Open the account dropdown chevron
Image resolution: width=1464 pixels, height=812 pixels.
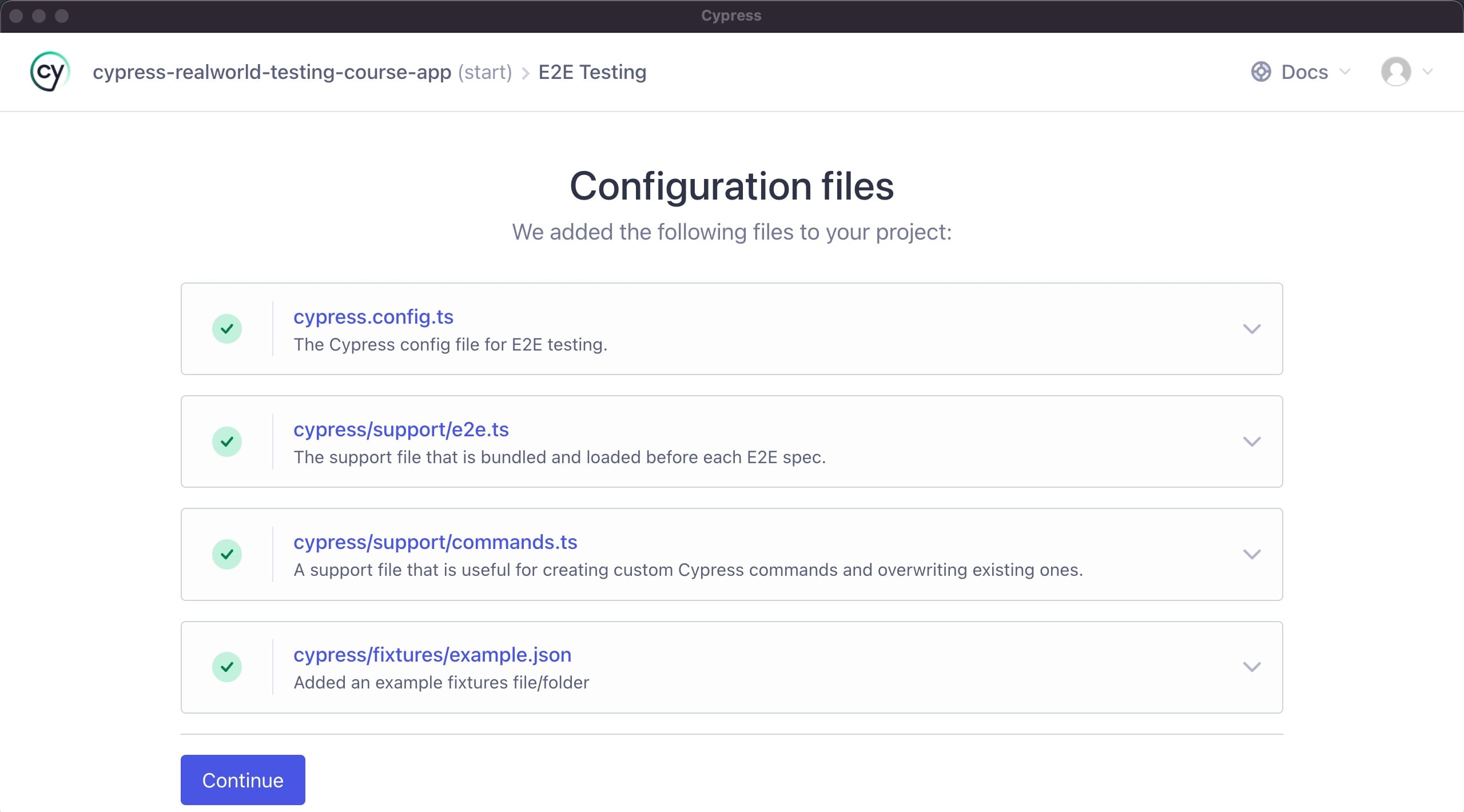pyautogui.click(x=1426, y=71)
